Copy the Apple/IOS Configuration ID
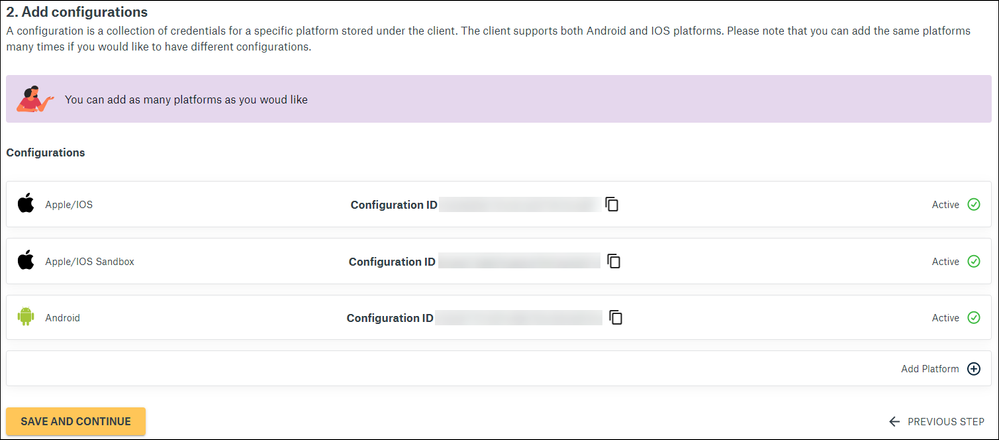The height and width of the screenshot is (440, 999). point(612,204)
